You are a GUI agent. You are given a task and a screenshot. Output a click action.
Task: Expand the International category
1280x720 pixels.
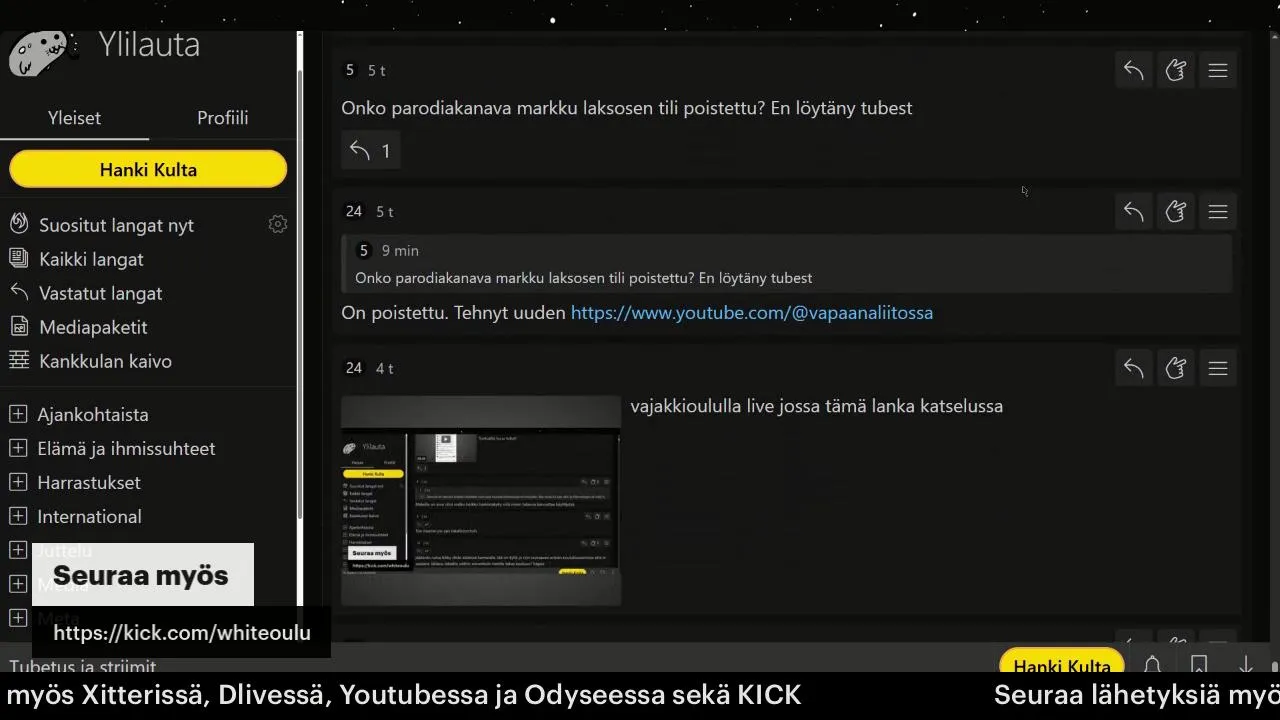[x=18, y=516]
